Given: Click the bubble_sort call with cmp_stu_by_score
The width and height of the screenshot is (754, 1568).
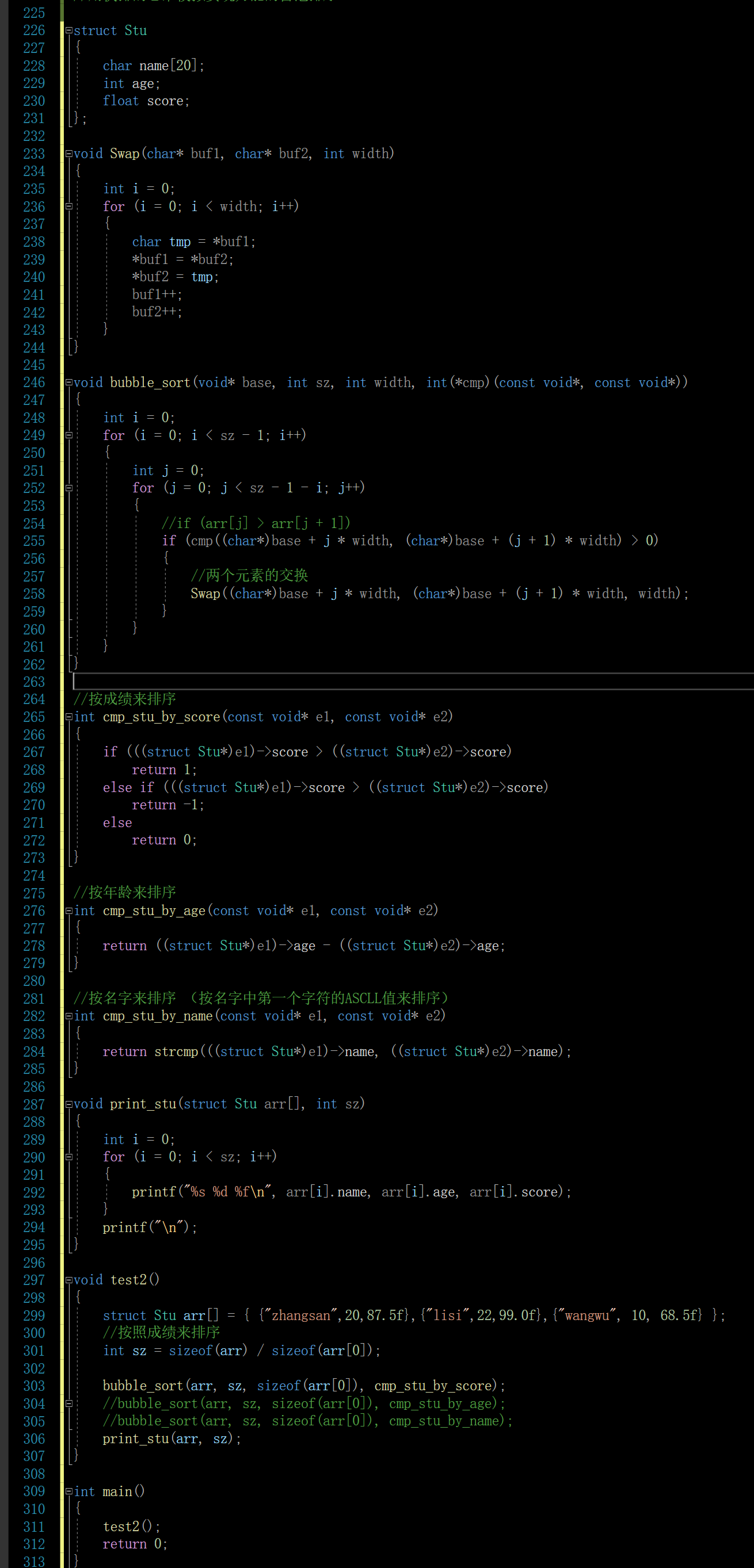Looking at the screenshot, I should [304, 1386].
